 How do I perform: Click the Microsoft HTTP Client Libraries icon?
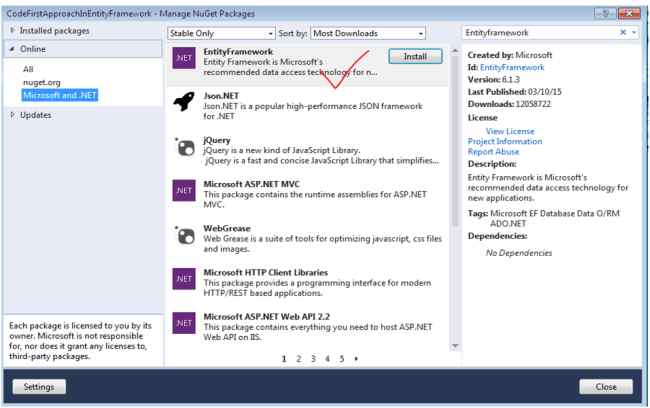[x=184, y=279]
